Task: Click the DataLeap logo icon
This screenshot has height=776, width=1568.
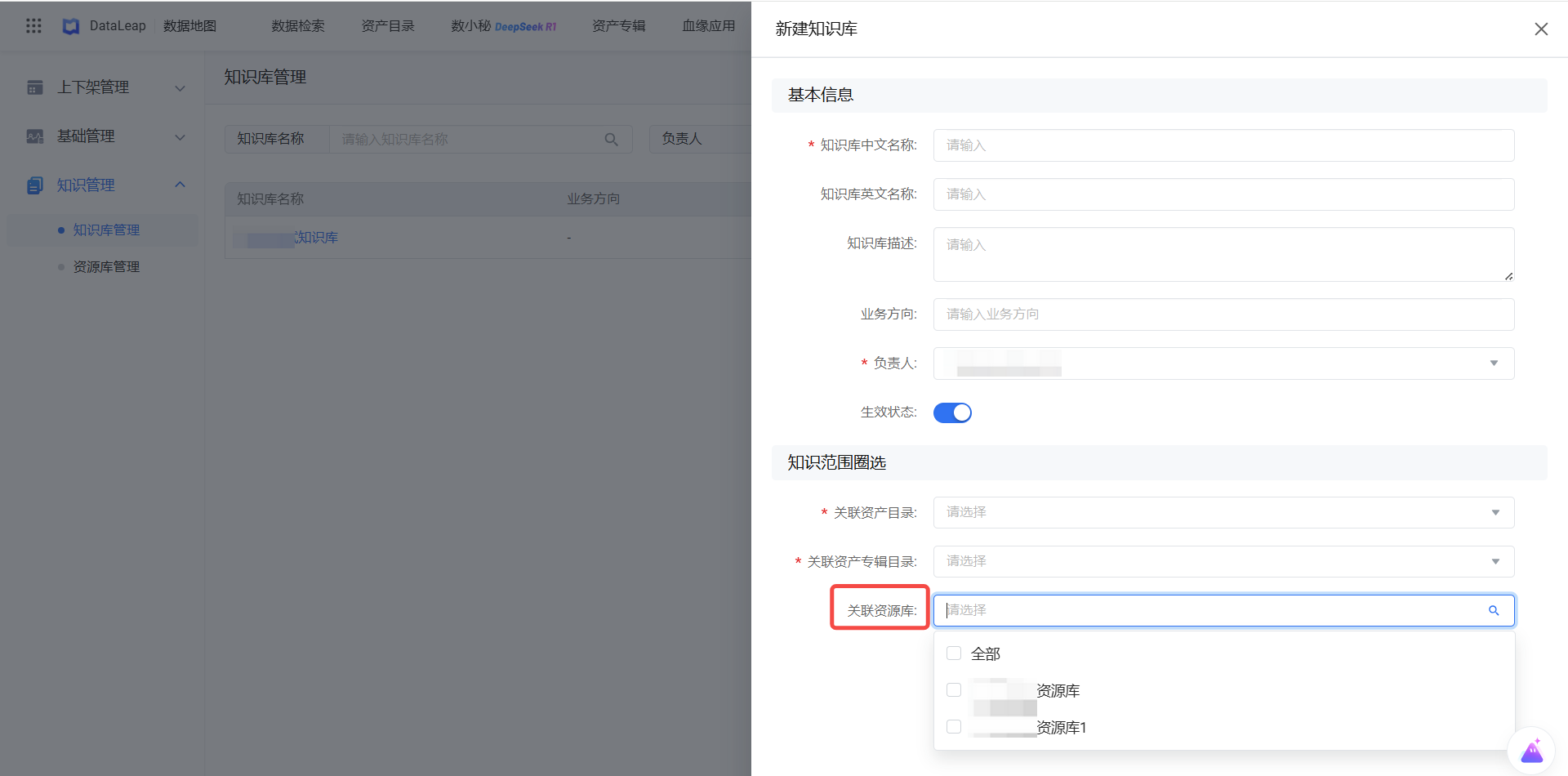Action: [71, 26]
